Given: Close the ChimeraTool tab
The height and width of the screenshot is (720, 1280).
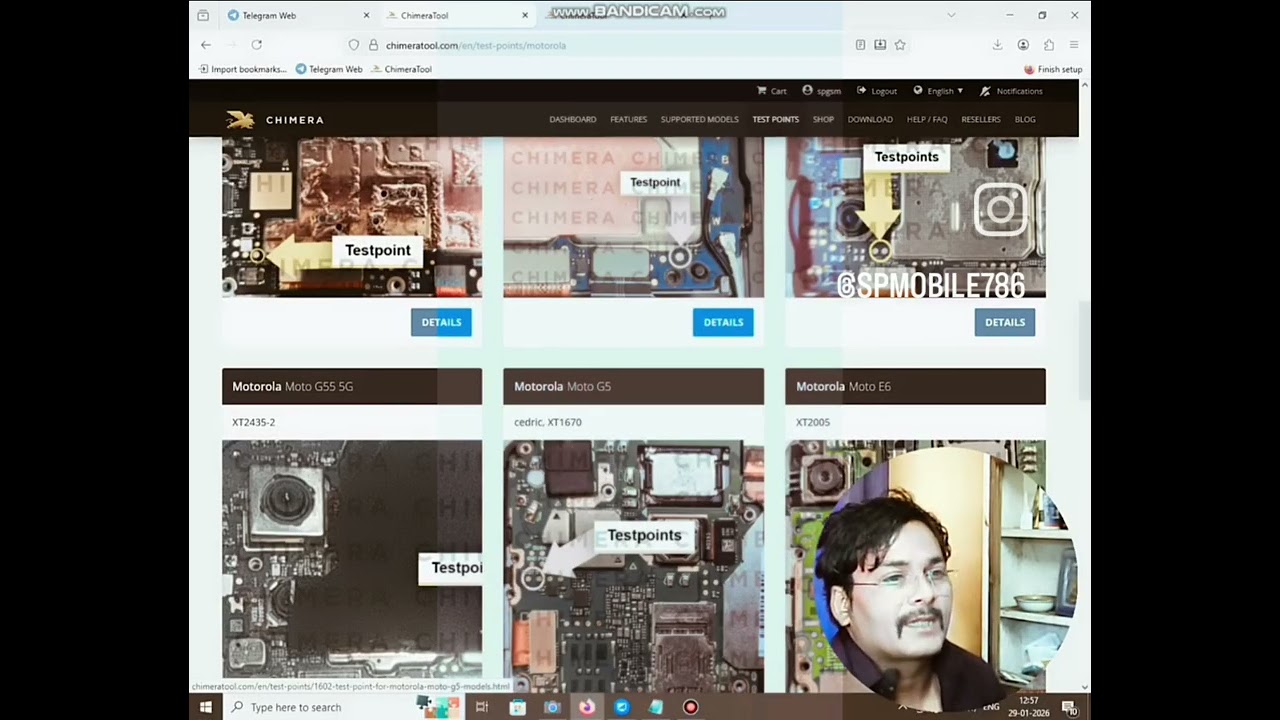Looking at the screenshot, I should point(525,15).
